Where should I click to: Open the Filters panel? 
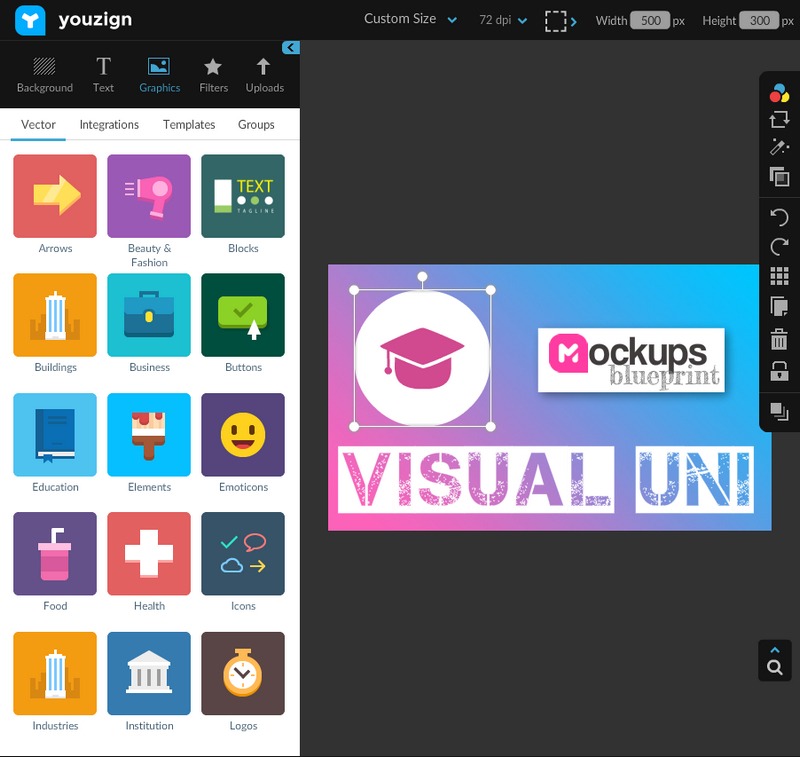pyautogui.click(x=213, y=75)
